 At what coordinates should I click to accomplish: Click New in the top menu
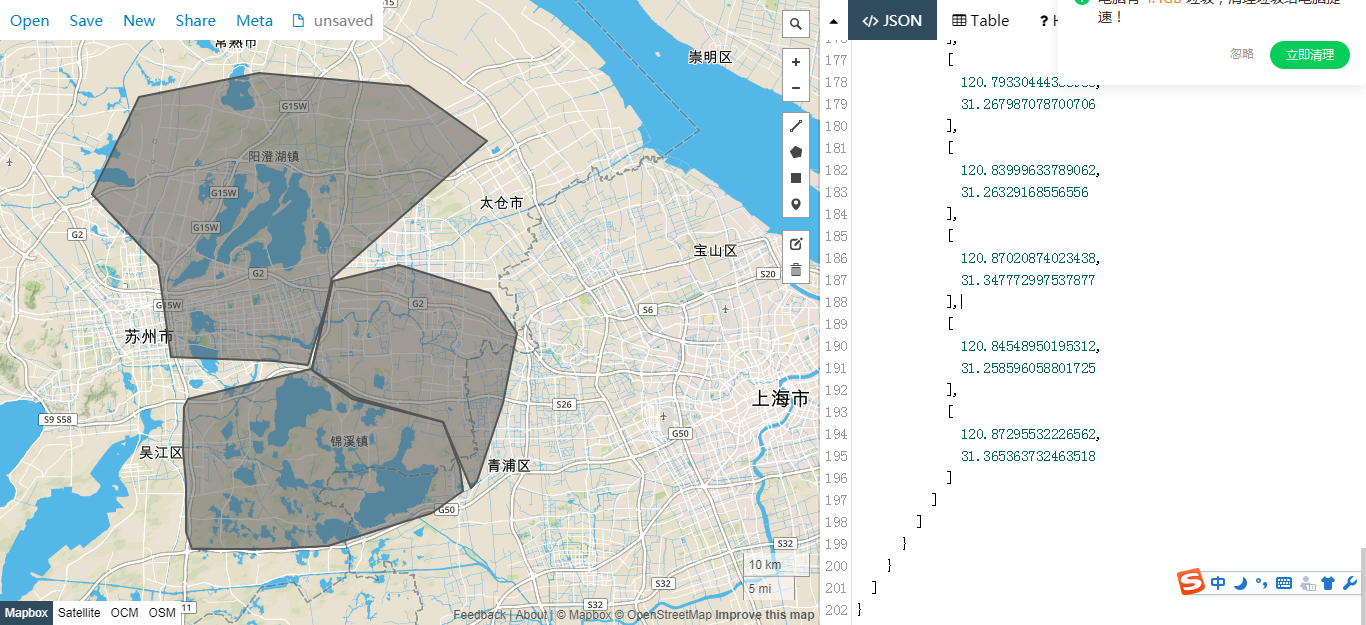[139, 20]
